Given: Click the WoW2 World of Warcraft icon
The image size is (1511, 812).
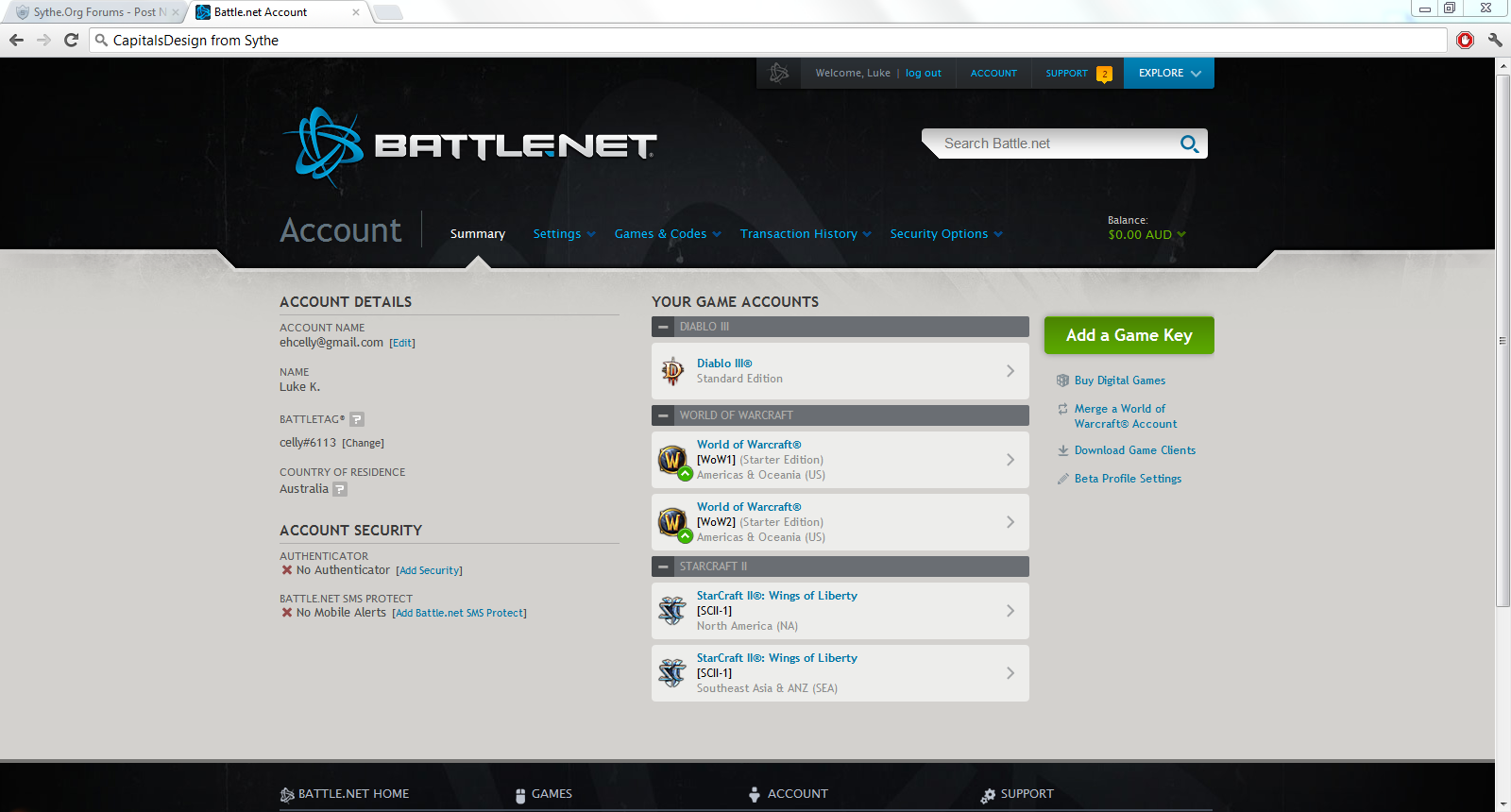Looking at the screenshot, I should pyautogui.click(x=672, y=522).
